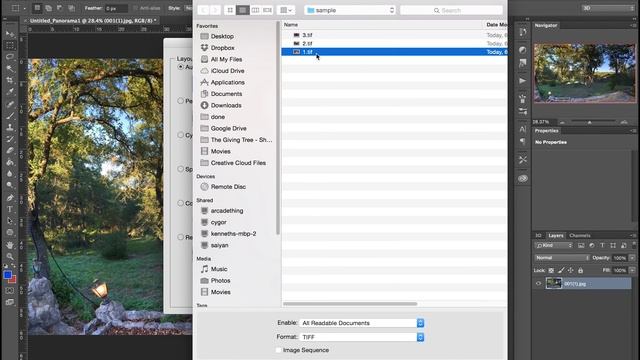Select the Horizontal Type tool
This screenshot has height=360, width=640.
(10, 209)
